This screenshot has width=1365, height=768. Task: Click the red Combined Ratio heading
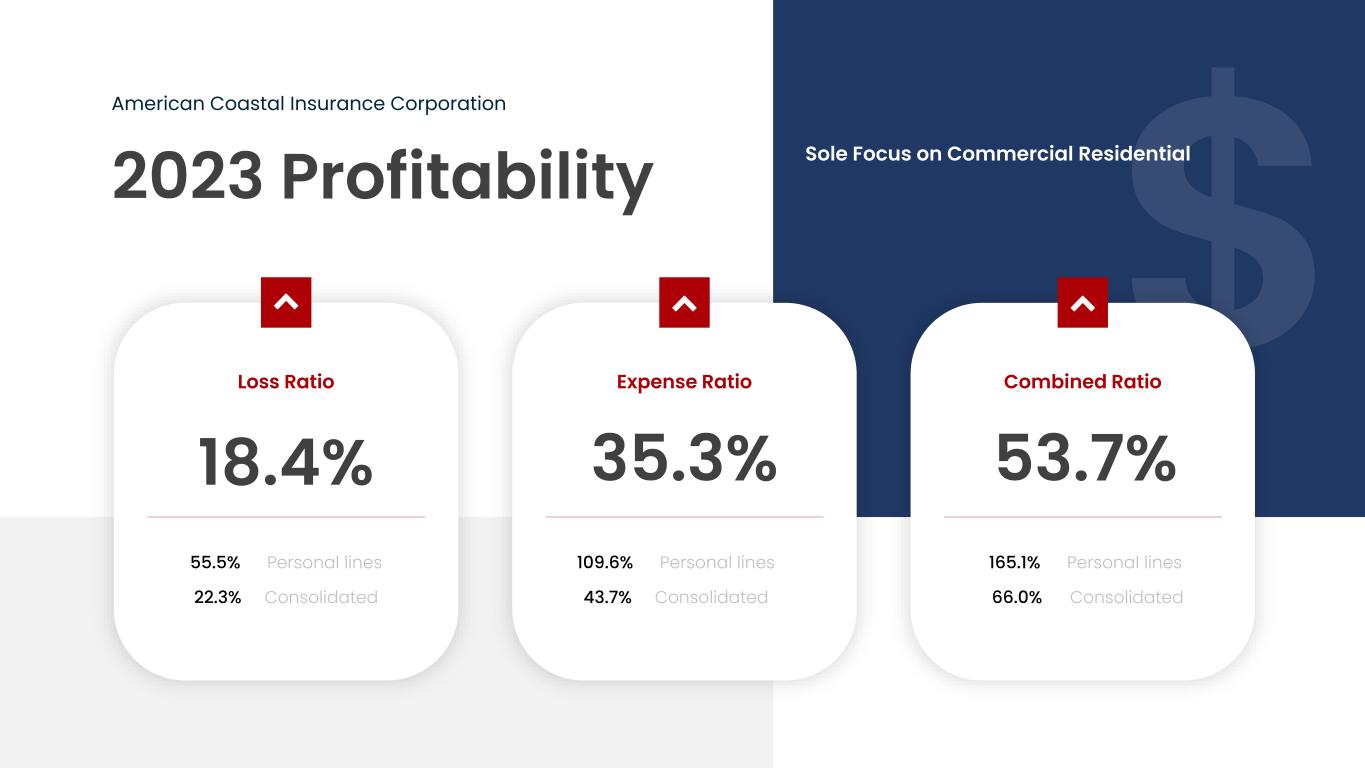click(1082, 382)
